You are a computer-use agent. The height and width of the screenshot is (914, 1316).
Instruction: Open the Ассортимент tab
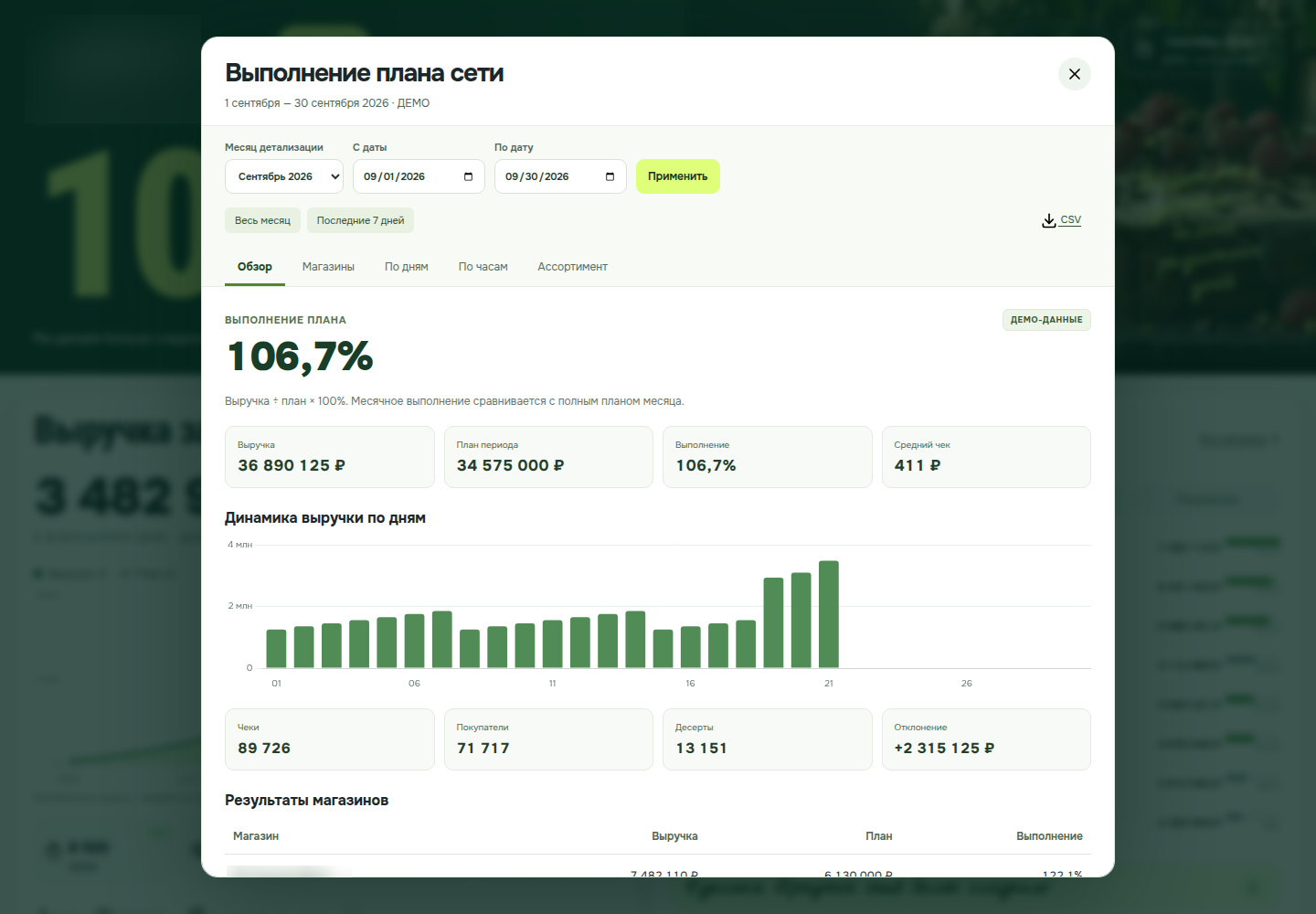point(572,267)
